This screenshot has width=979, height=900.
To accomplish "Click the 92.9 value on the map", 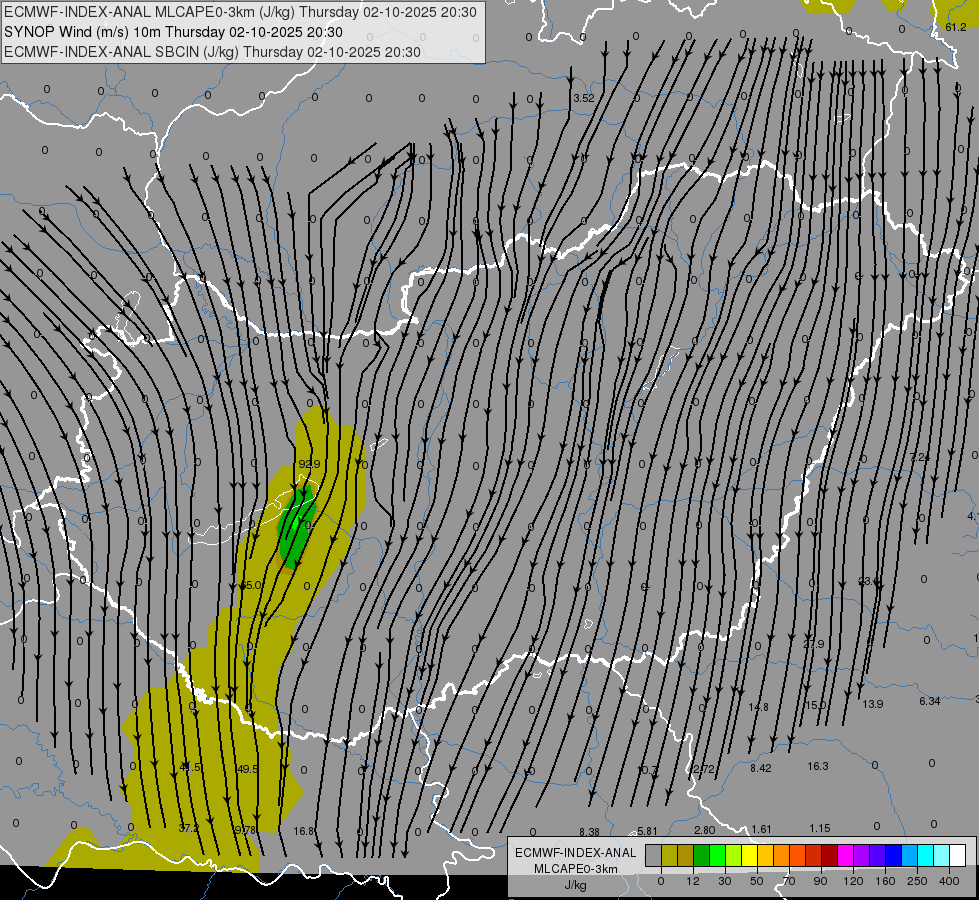I will [x=309, y=464].
